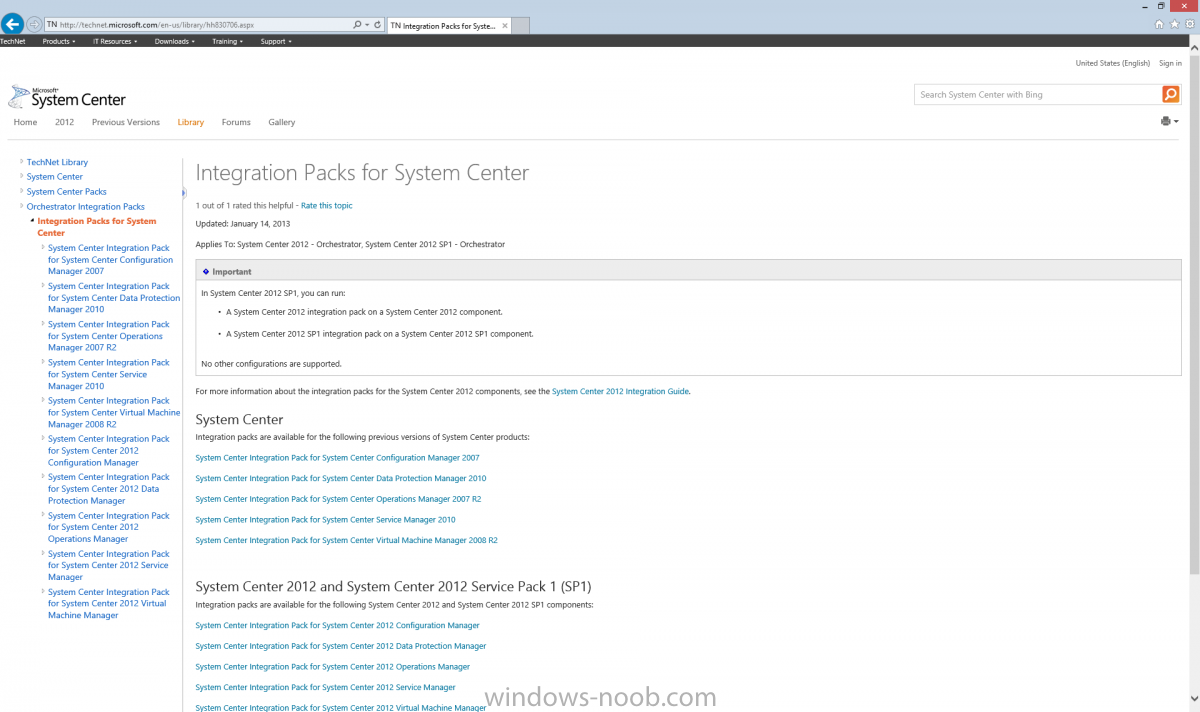Image resolution: width=1200 pixels, height=712 pixels.
Task: Open sidebar item for 2012 Data Protection Manager
Action: (x=109, y=489)
